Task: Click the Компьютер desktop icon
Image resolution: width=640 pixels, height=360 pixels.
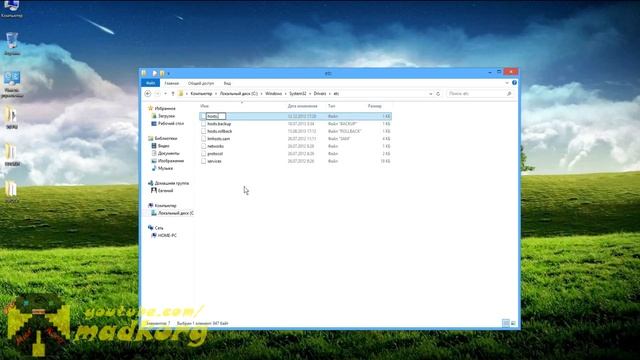Action: 11,9
